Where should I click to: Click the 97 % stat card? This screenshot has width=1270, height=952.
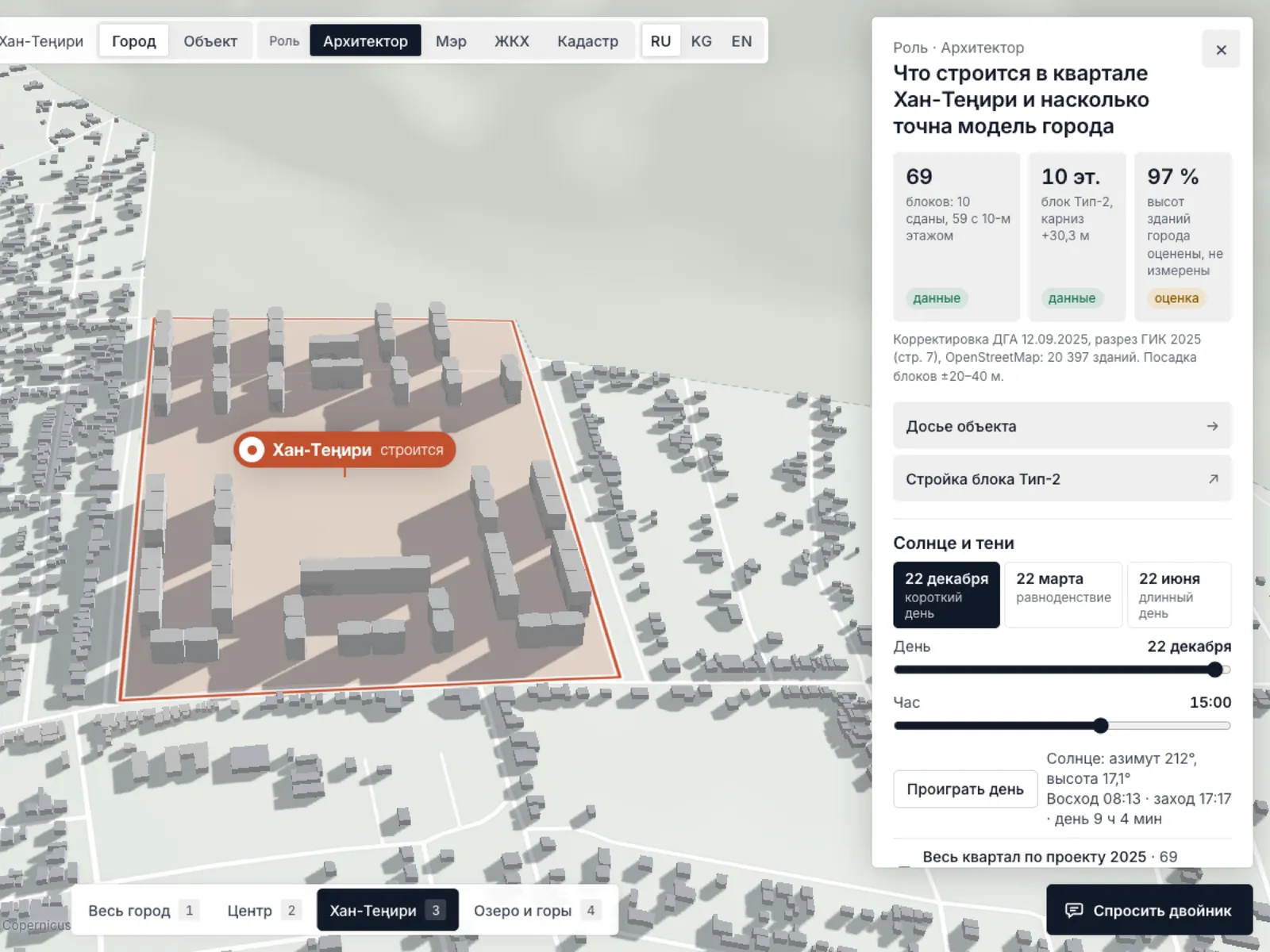[1183, 236]
